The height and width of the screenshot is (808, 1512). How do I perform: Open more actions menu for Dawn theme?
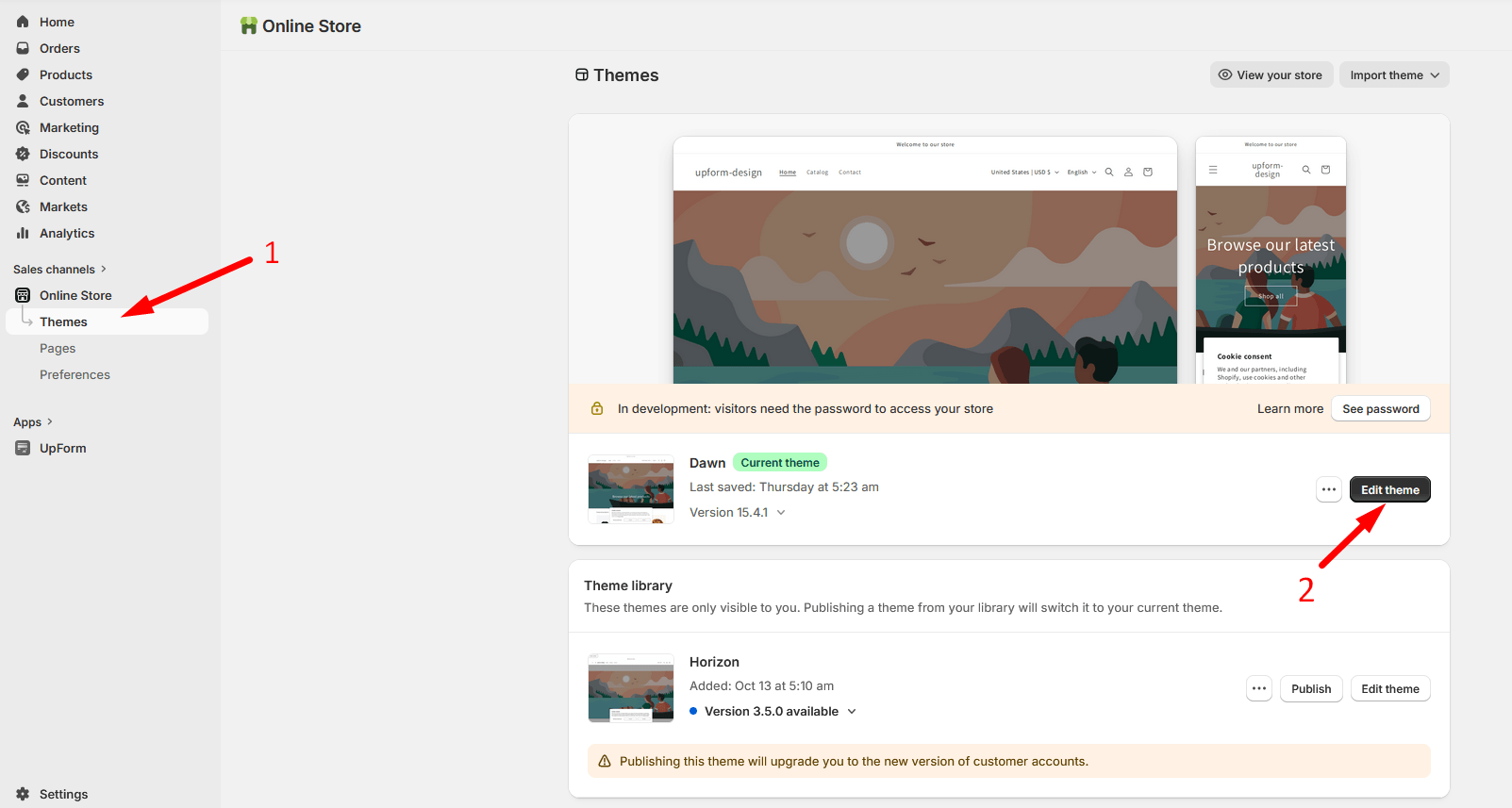[x=1329, y=489]
